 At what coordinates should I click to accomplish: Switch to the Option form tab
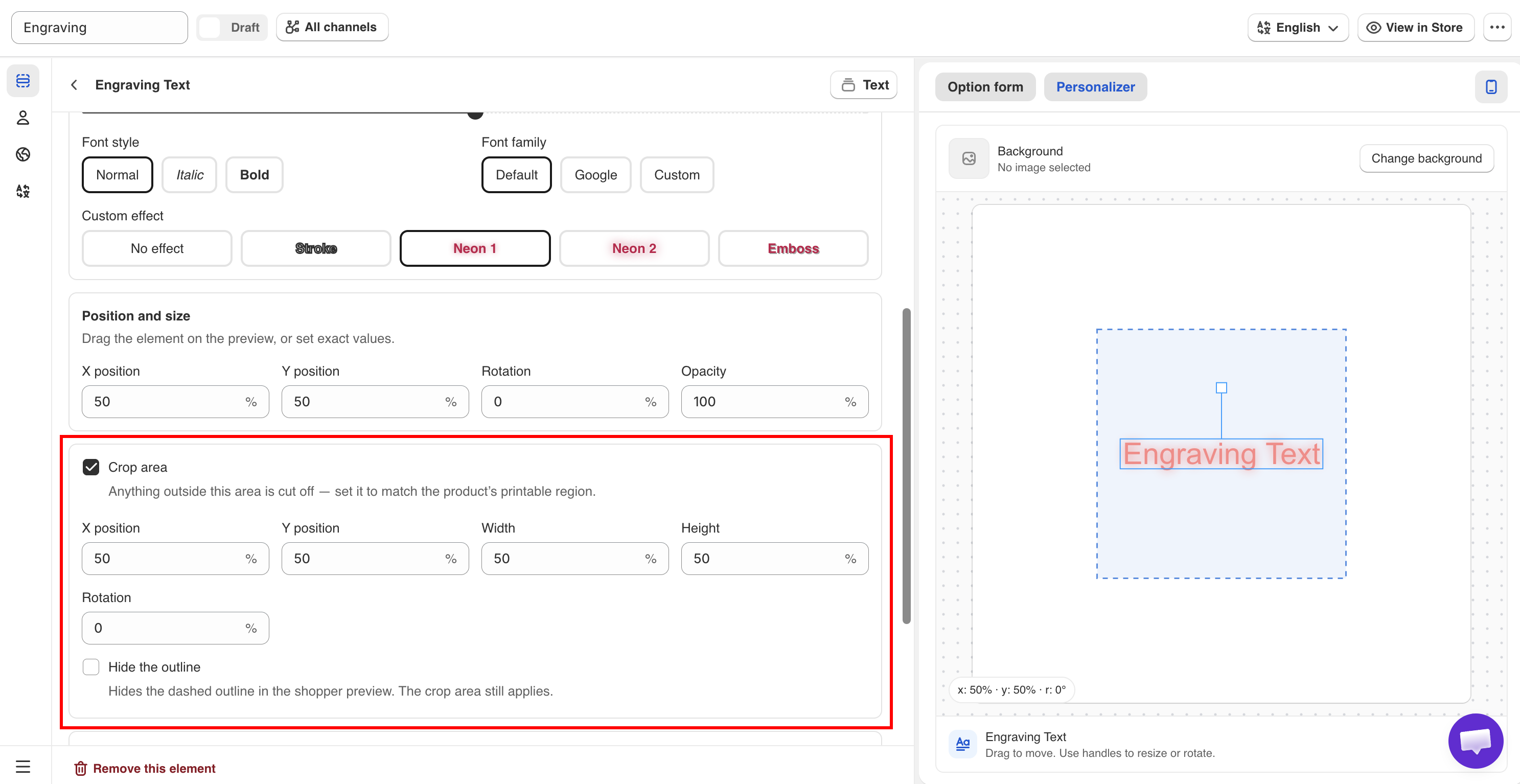(985, 87)
